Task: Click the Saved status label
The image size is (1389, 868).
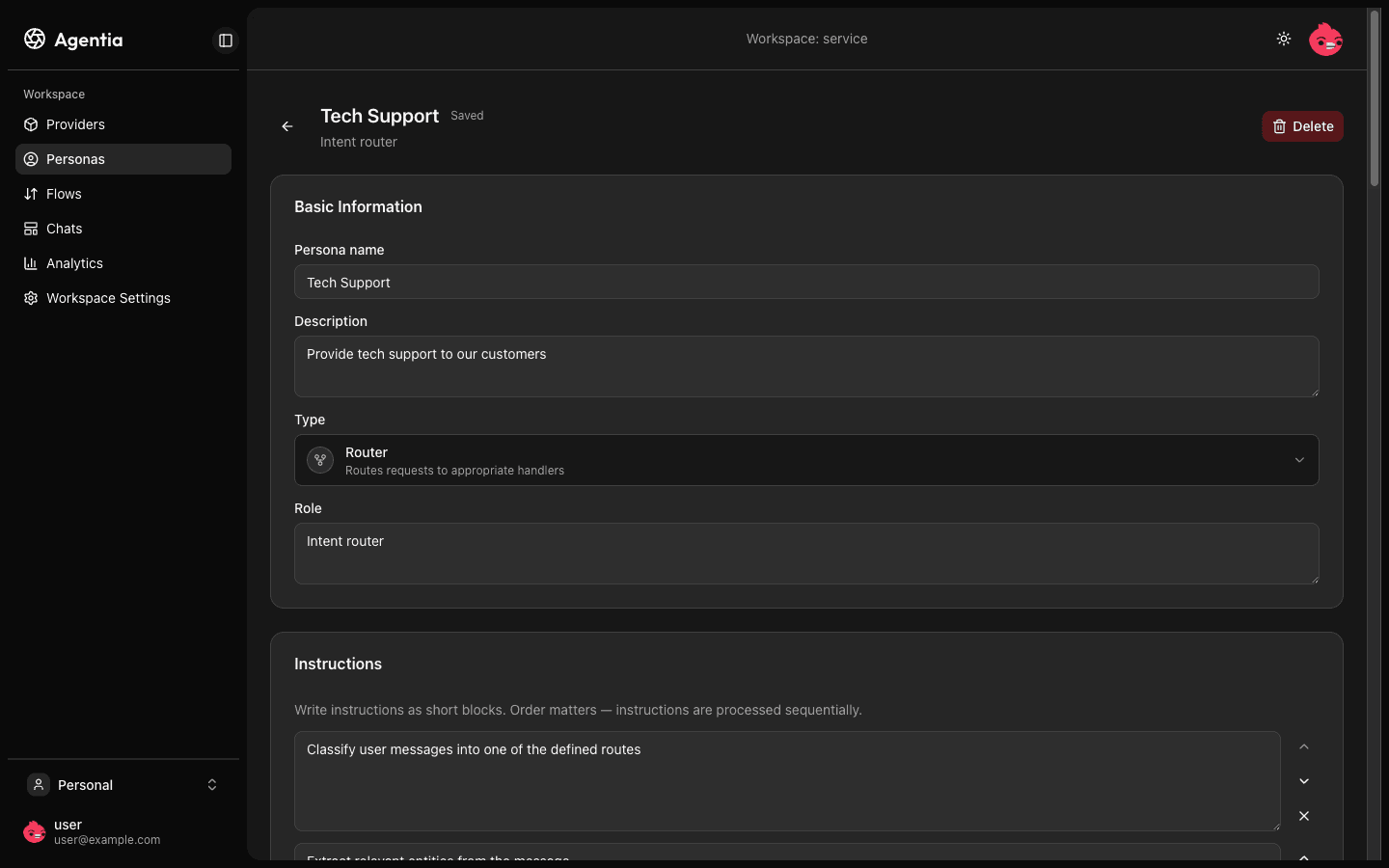Action: [x=467, y=116]
